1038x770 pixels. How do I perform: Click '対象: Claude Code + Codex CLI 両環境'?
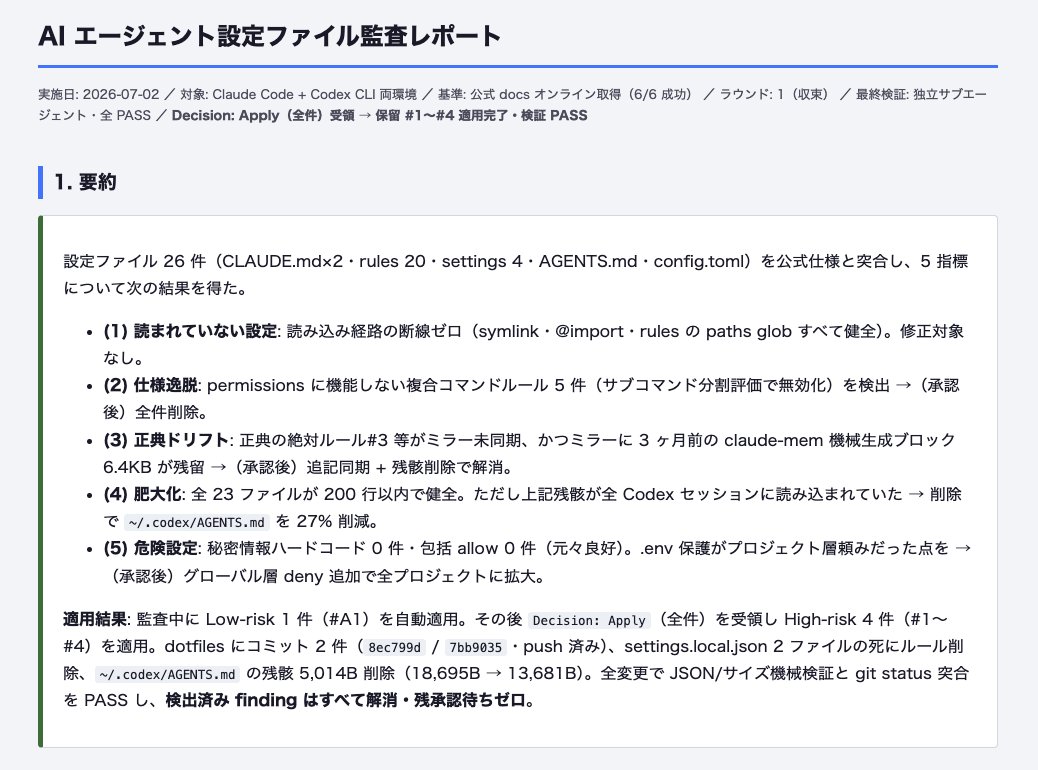coord(299,94)
